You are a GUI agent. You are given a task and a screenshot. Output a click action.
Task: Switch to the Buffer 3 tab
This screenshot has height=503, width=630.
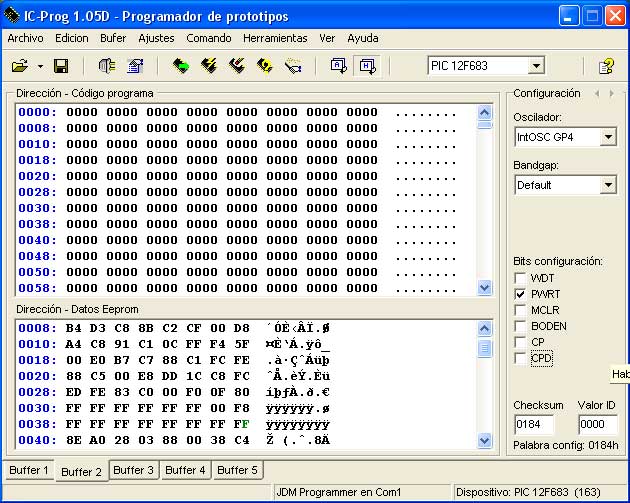[x=133, y=470]
